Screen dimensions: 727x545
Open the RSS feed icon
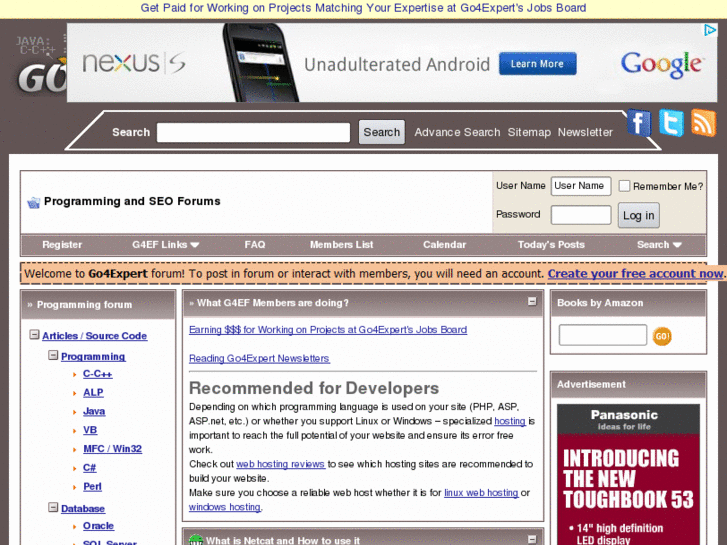coord(703,122)
